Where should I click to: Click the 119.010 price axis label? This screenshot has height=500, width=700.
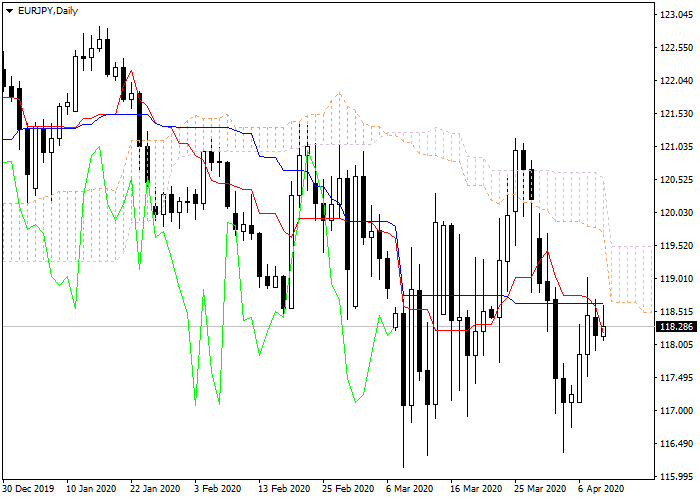click(676, 279)
